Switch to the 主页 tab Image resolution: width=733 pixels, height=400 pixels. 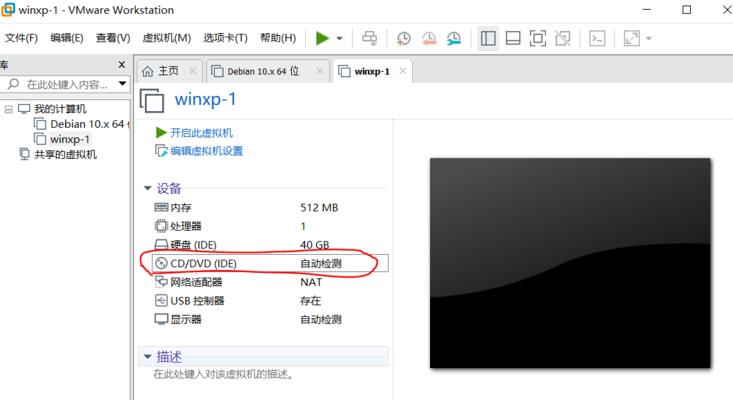[x=169, y=71]
